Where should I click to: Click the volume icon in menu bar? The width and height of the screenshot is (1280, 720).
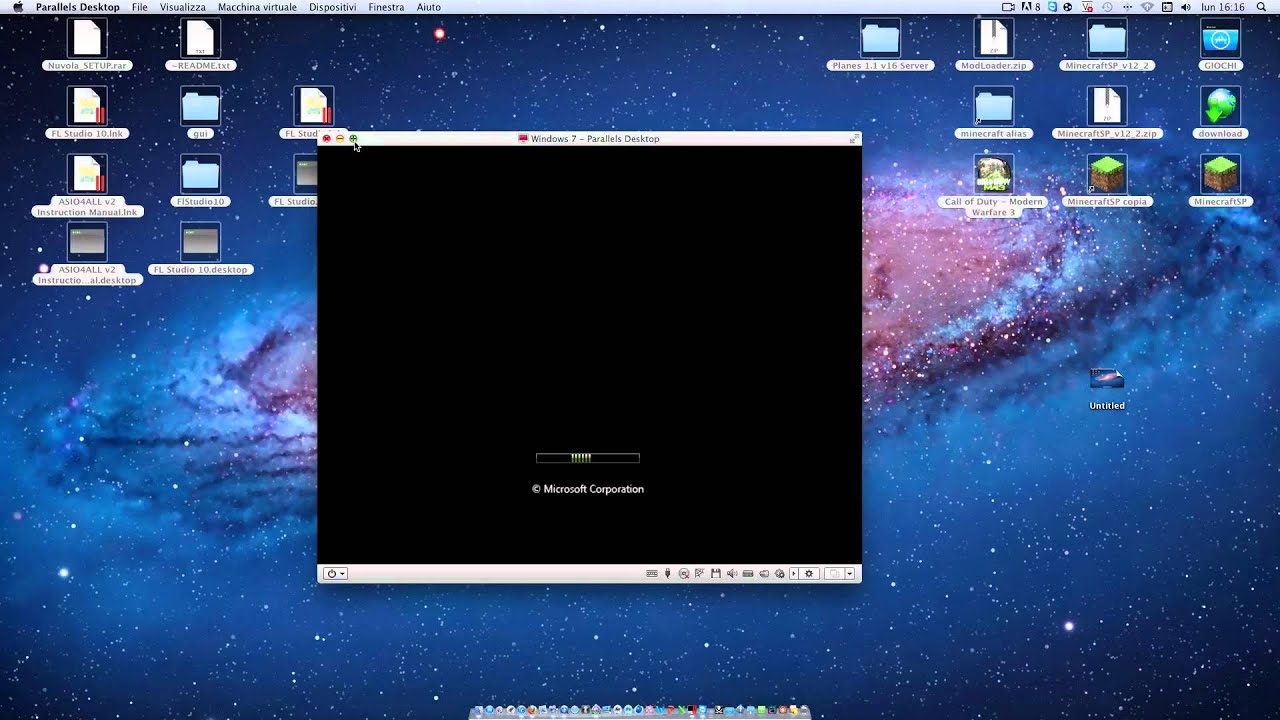point(1186,7)
